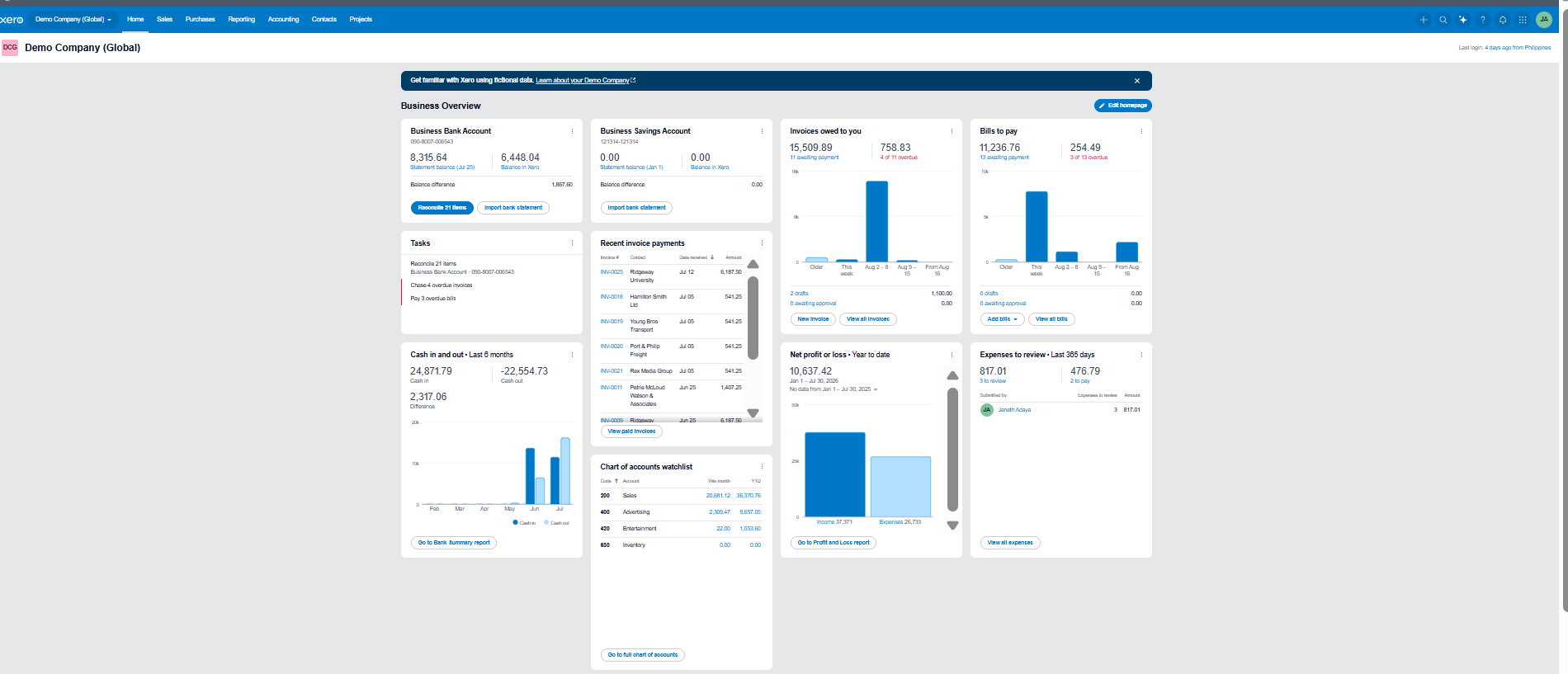Click the Income 37,371 bar in profit chart
1568x674 pixels.
click(835, 474)
